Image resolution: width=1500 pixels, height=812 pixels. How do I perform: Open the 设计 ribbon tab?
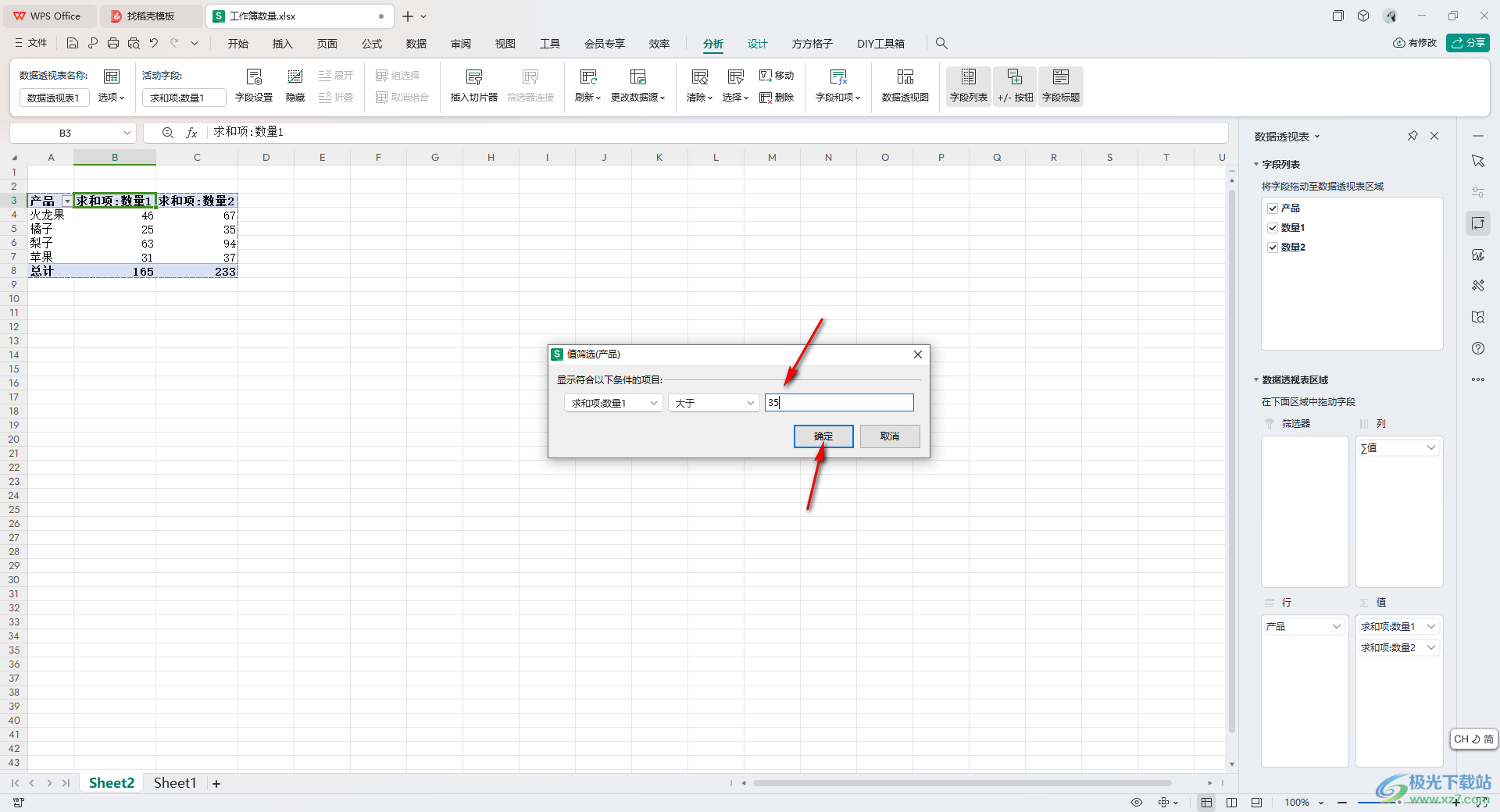tap(758, 44)
